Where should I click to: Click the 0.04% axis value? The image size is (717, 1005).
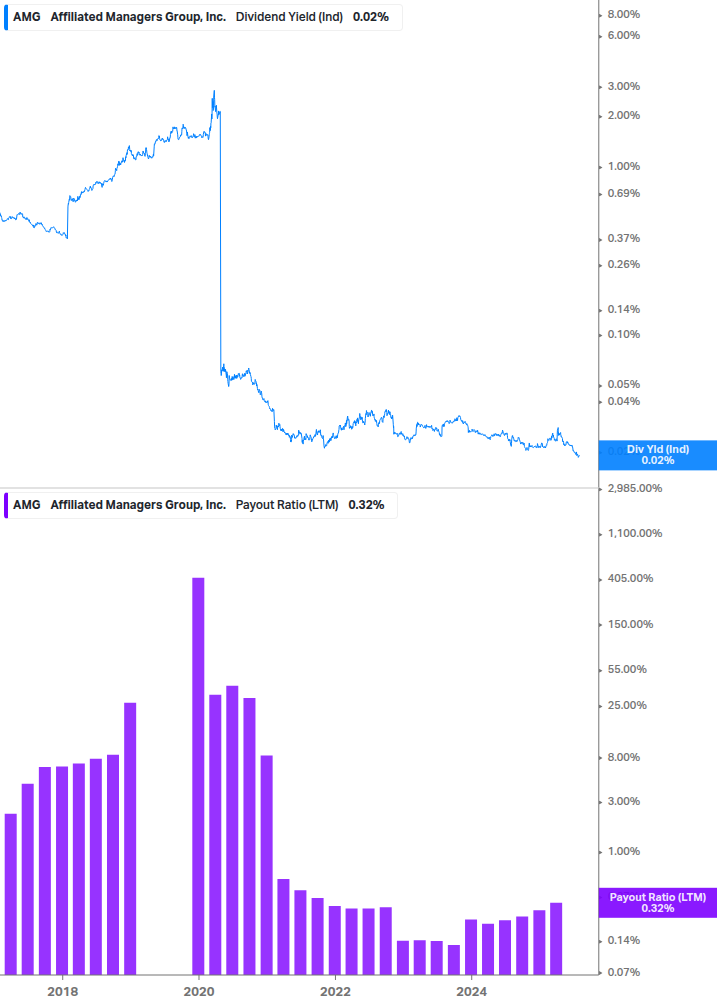tap(623, 401)
